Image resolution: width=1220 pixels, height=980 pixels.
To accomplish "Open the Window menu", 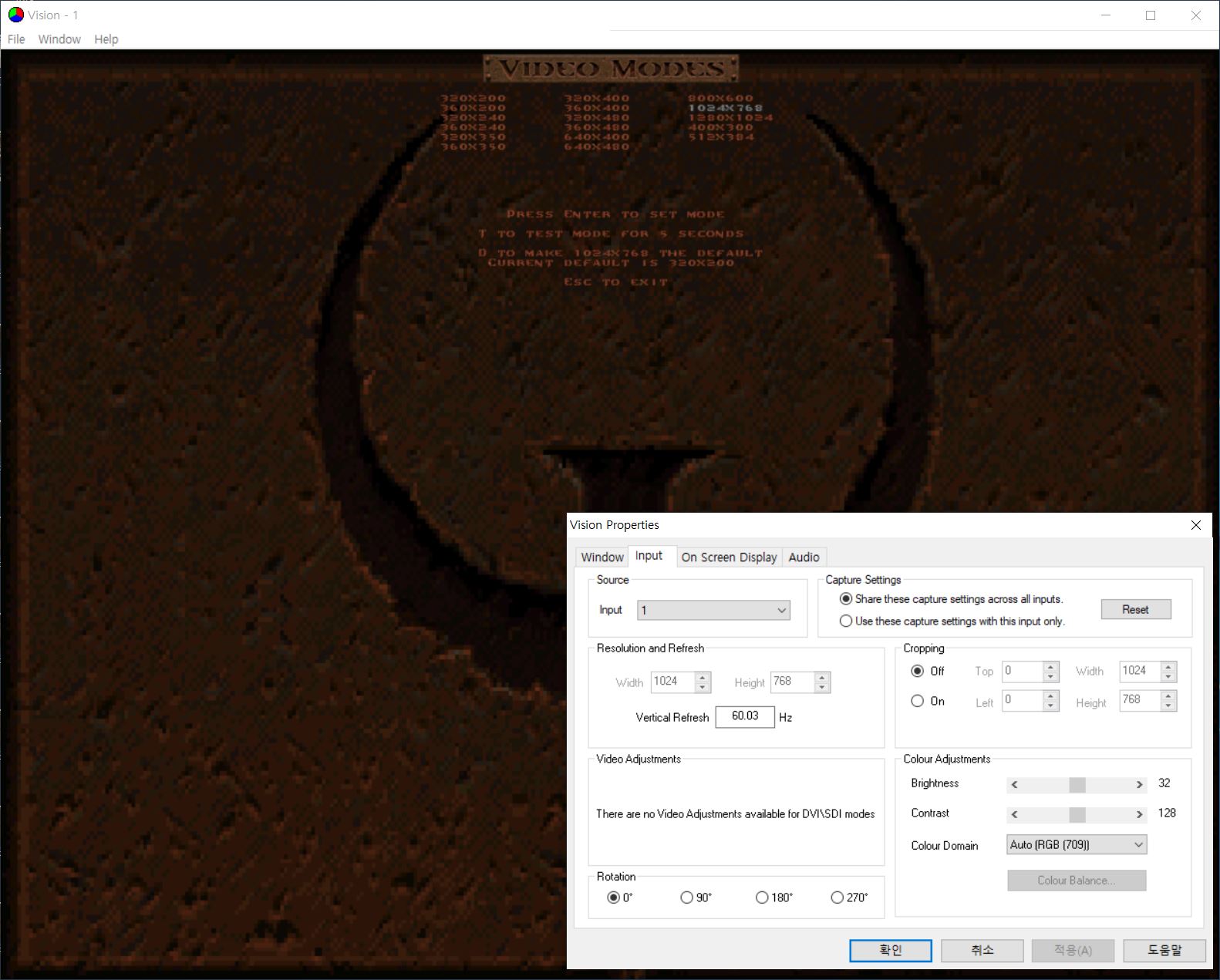I will 59,39.
